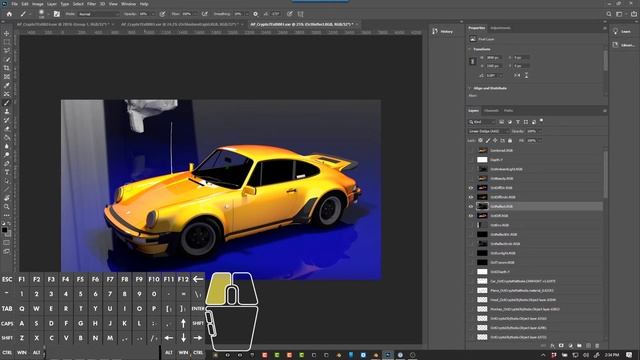Viewport: 640px width, 360px height.
Task: Click the rotation angle field in Transform
Action: point(493,76)
